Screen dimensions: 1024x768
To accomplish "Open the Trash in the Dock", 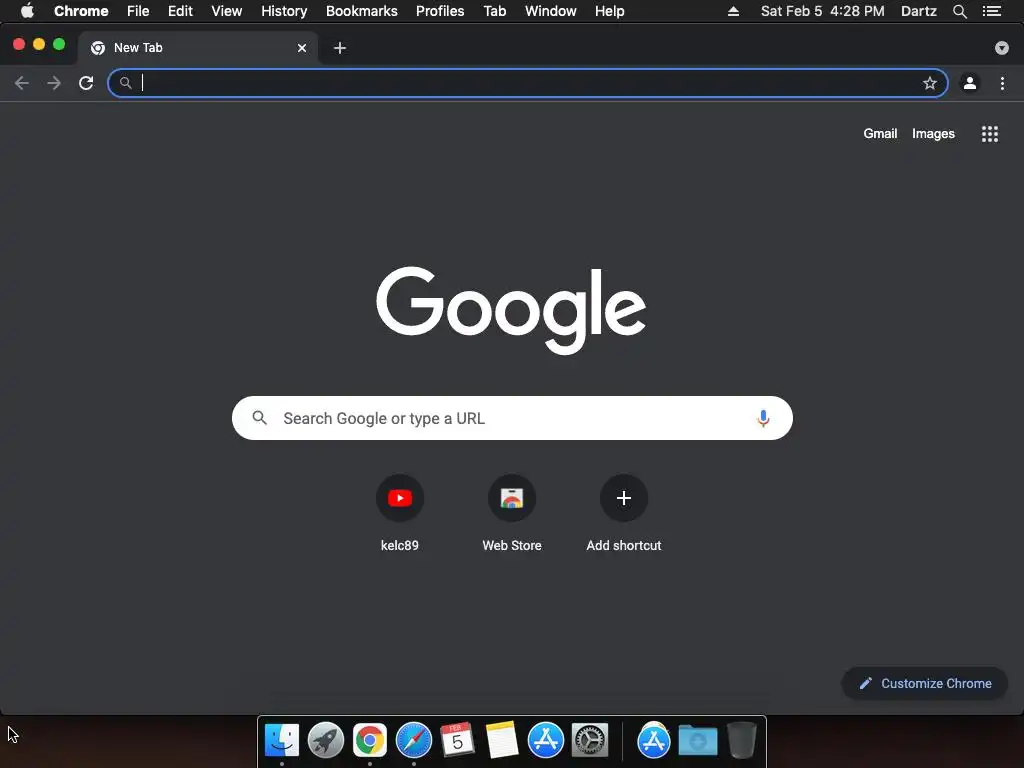I will (741, 740).
